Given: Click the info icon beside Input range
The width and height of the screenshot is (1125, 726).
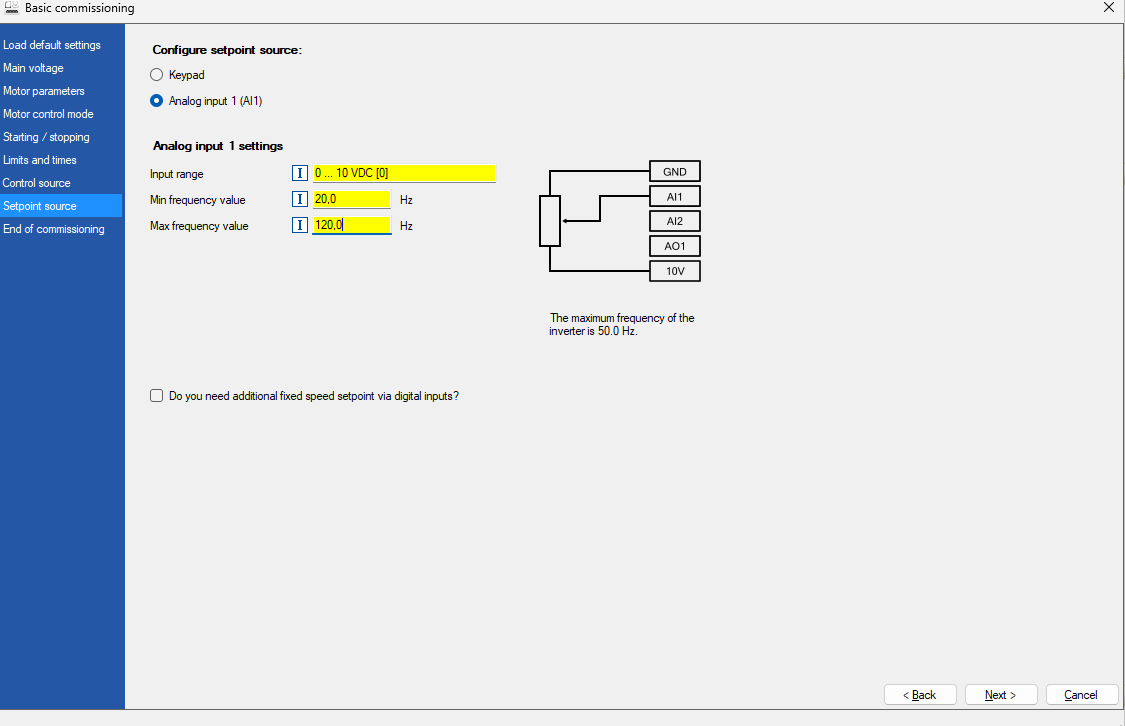Looking at the screenshot, I should pos(300,173).
